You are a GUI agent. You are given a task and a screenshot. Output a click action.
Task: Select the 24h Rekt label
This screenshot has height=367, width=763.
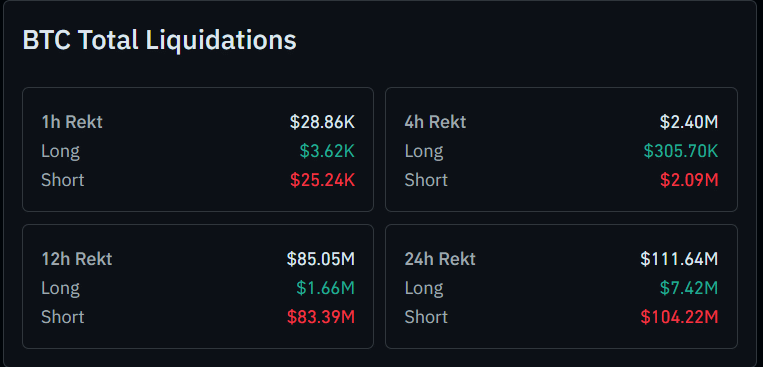(440, 259)
